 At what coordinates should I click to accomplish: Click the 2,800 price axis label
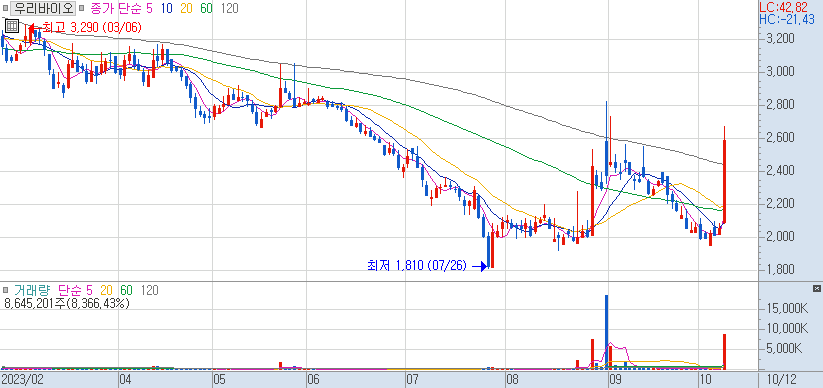pyautogui.click(x=780, y=104)
